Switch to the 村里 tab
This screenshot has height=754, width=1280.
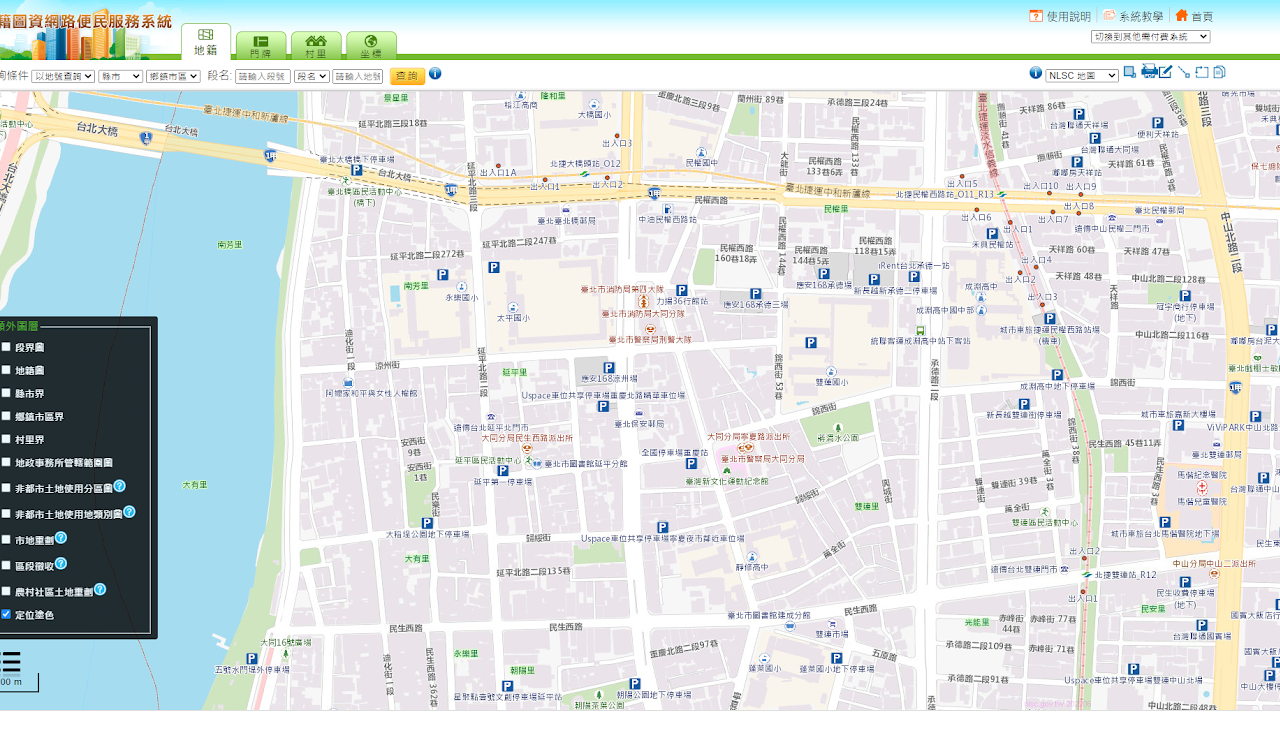316,46
